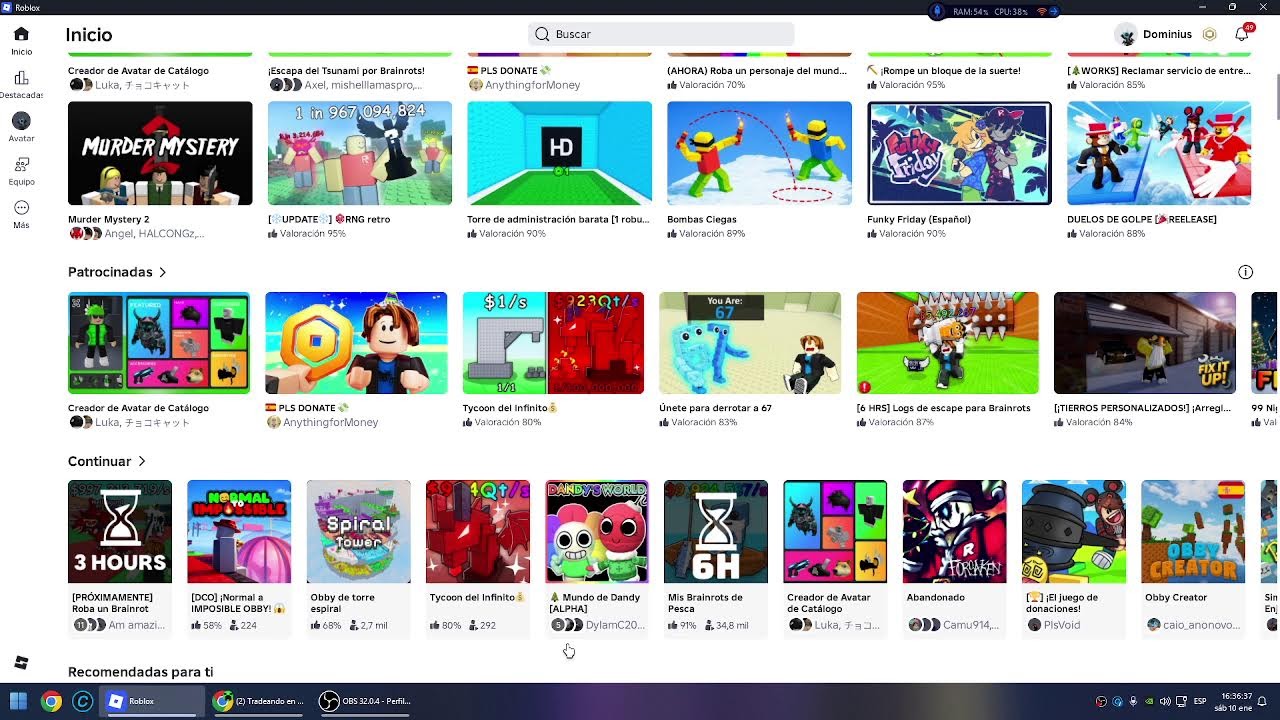This screenshot has height=720, width=1280.
Task: Open Dominius profile avatar
Action: [1127, 35]
